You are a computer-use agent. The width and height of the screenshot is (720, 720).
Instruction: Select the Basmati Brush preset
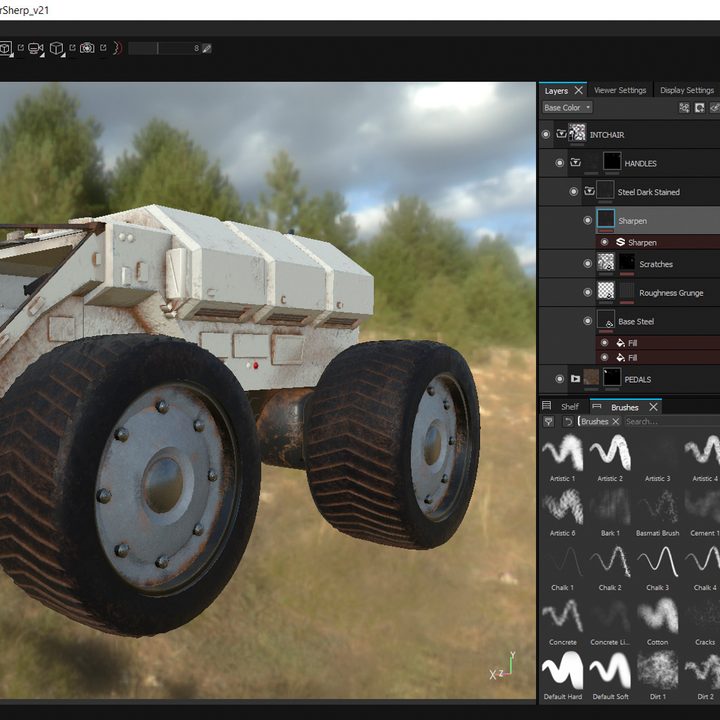click(658, 512)
